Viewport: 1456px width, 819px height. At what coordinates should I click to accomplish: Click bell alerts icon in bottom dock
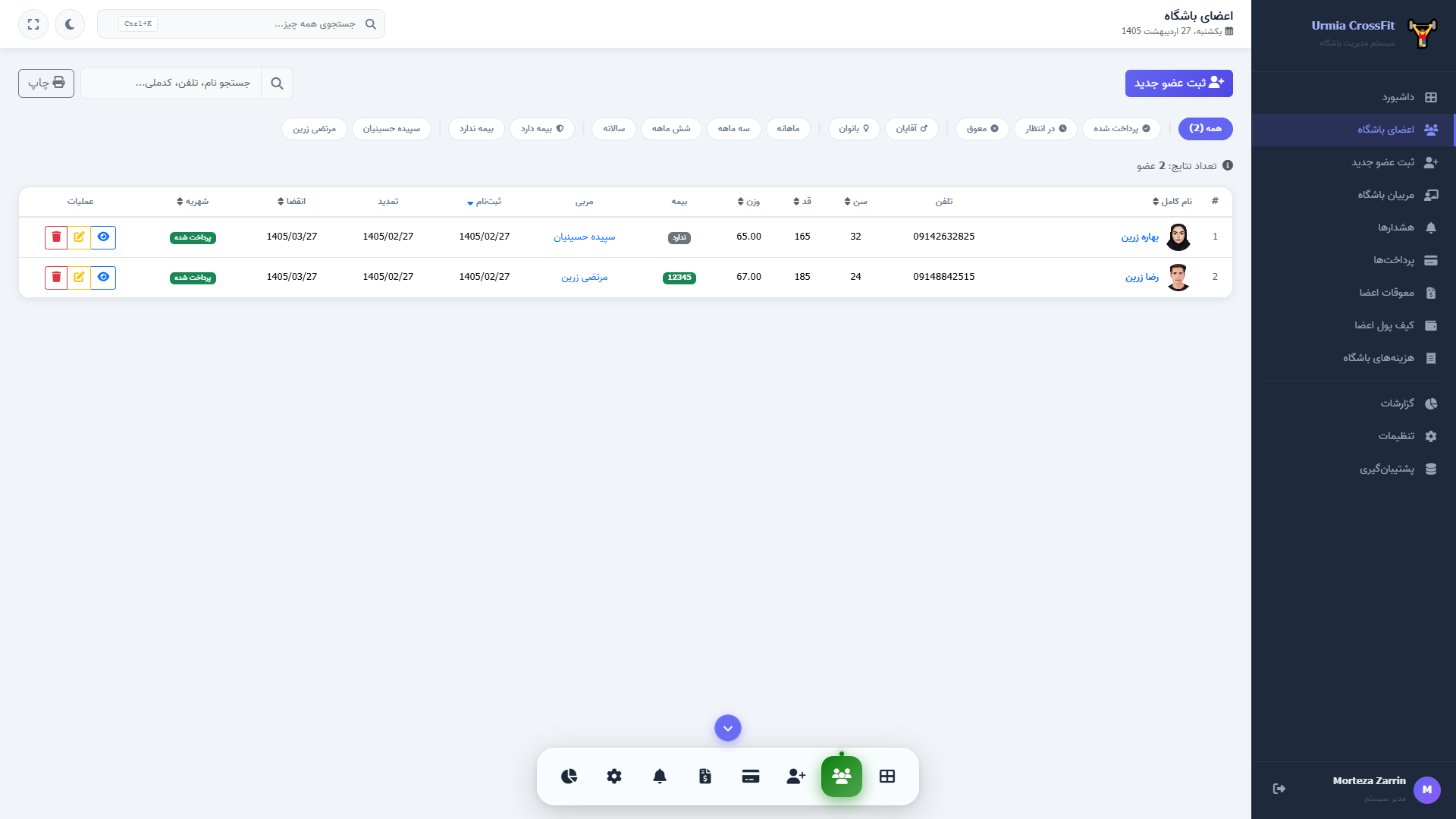pyautogui.click(x=660, y=777)
